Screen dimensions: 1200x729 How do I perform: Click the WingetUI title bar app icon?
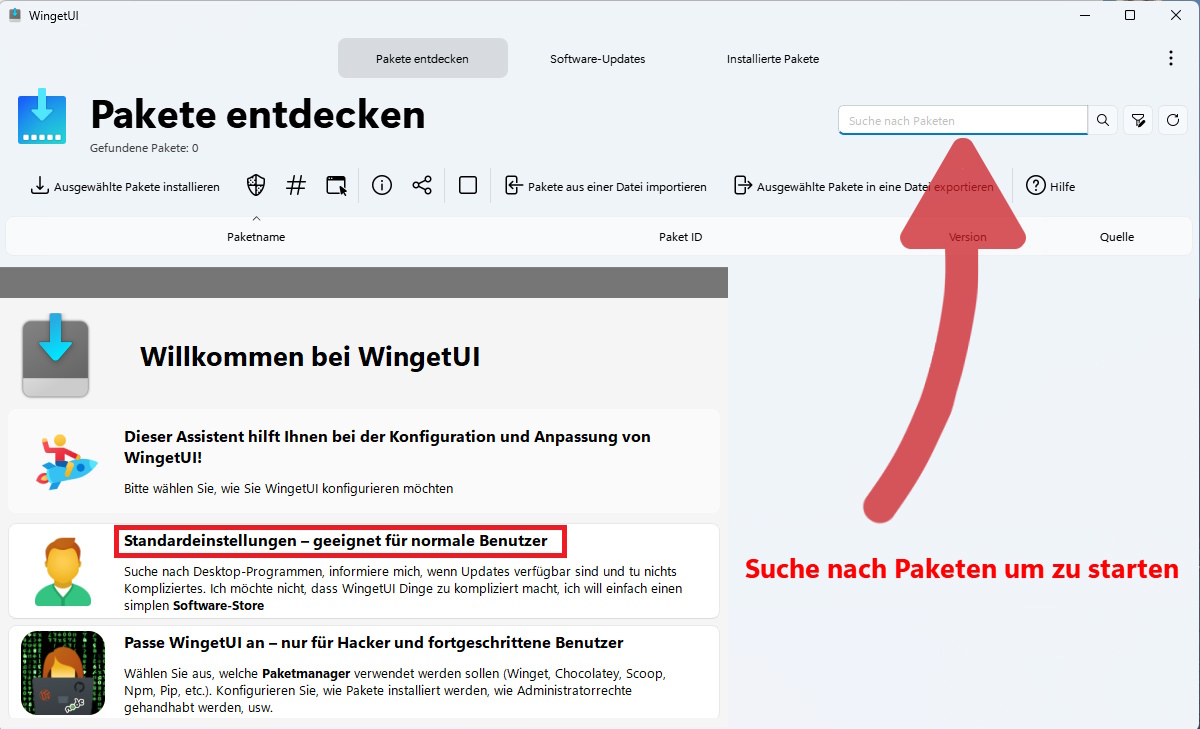coord(15,15)
